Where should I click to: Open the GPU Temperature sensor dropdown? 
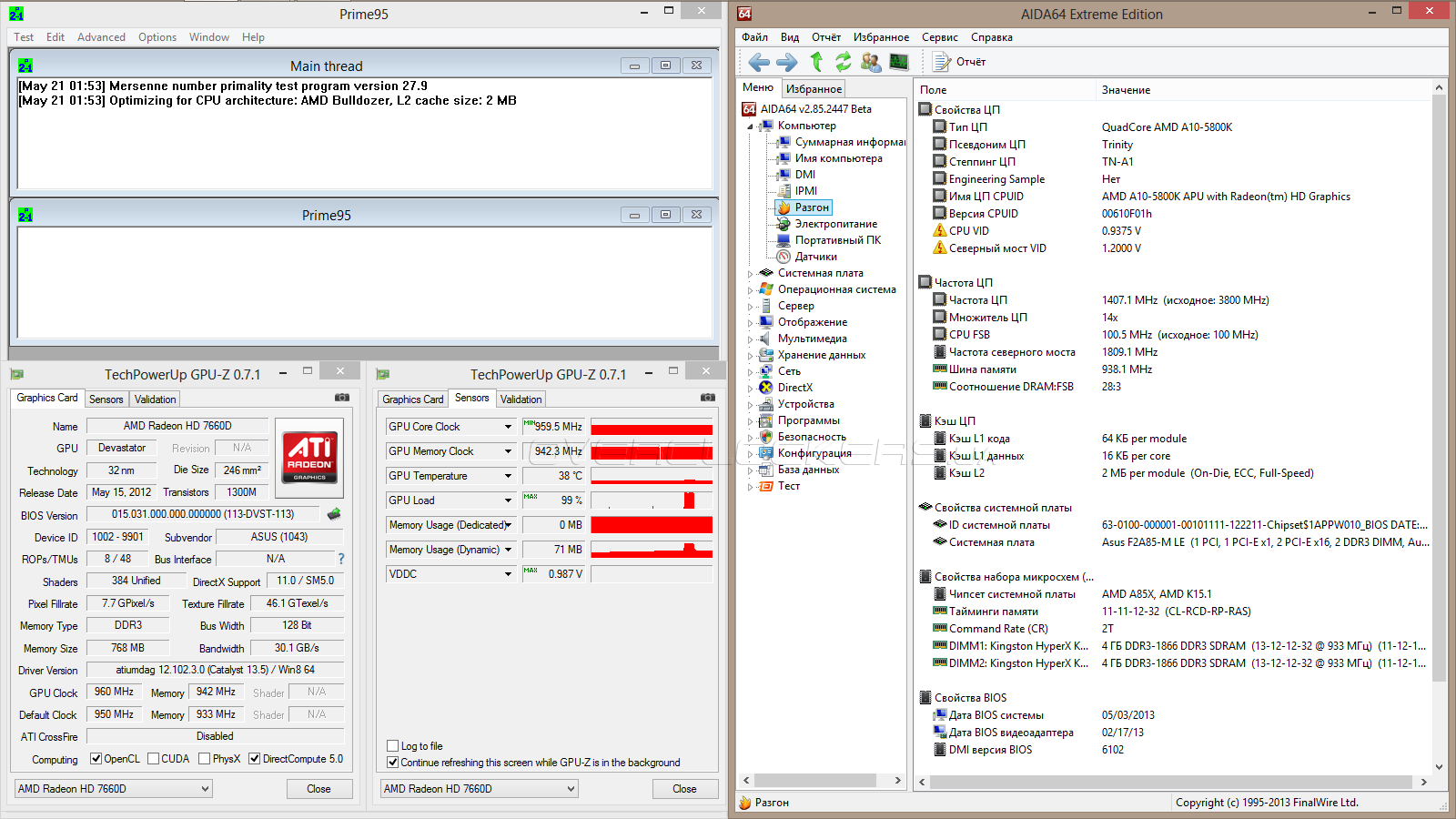click(x=509, y=476)
